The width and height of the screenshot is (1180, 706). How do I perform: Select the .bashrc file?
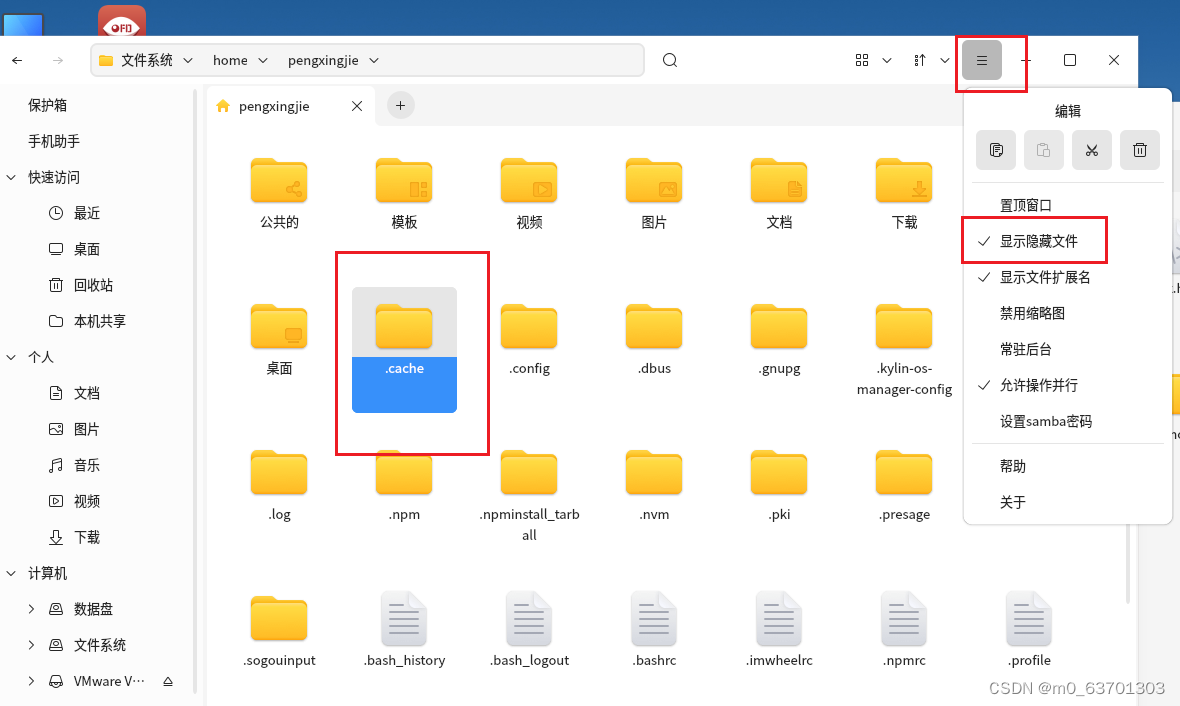[654, 631]
